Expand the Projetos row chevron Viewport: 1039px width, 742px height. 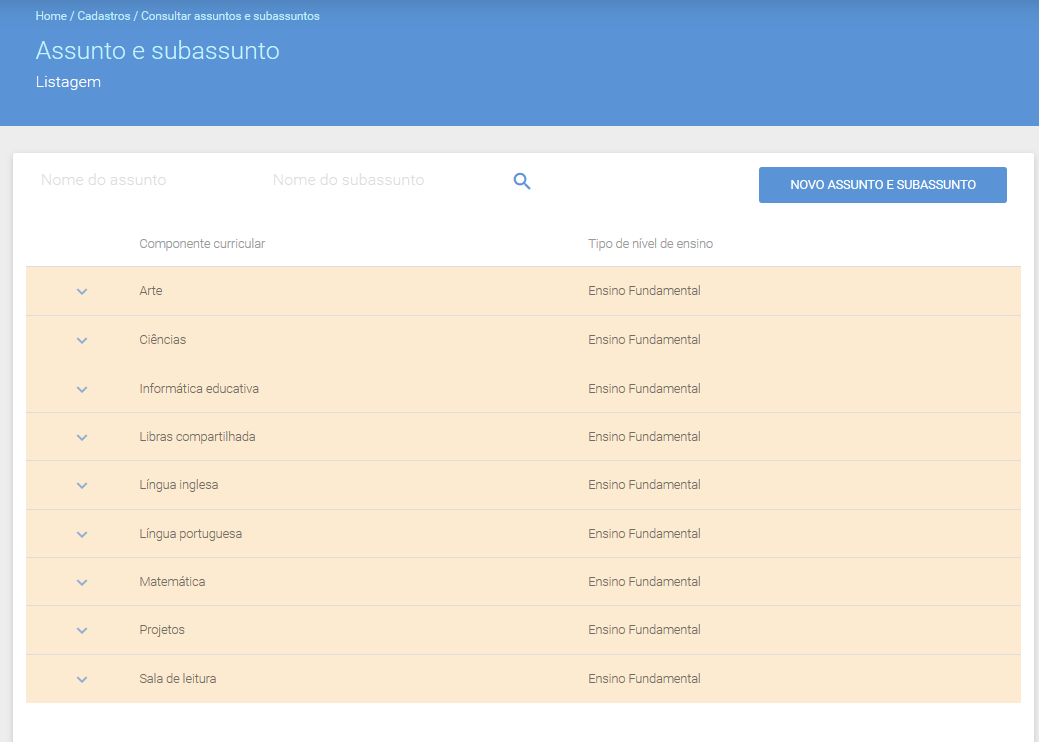click(82, 631)
